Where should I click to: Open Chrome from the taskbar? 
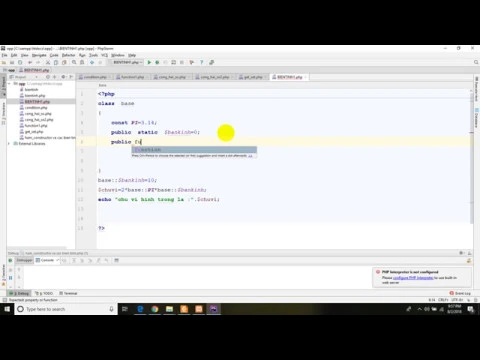[x=154, y=309]
